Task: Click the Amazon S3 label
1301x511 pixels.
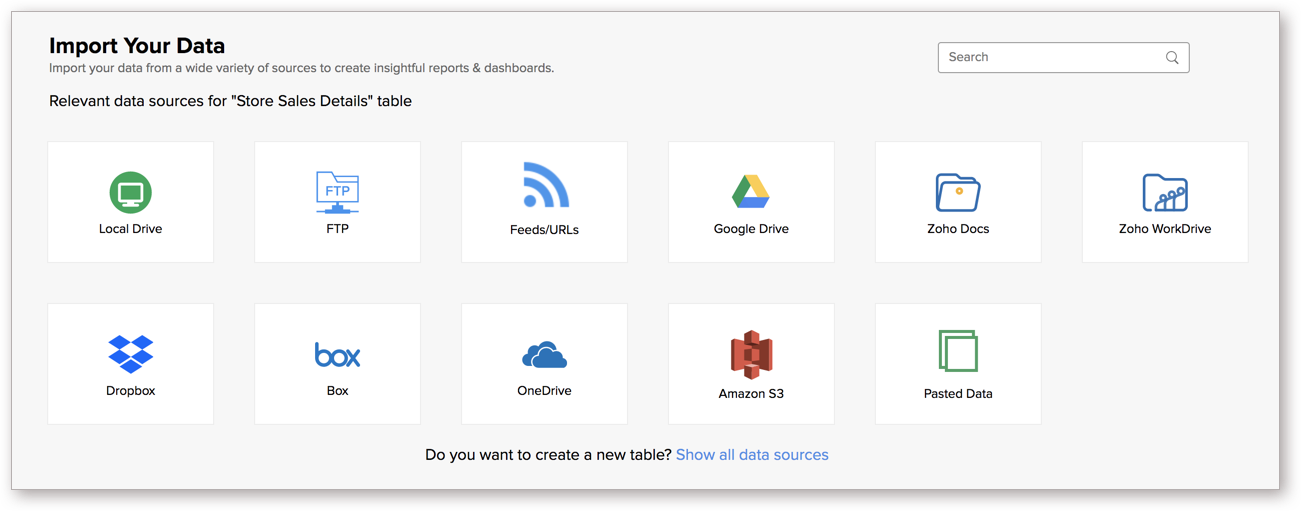Action: pyautogui.click(x=751, y=394)
